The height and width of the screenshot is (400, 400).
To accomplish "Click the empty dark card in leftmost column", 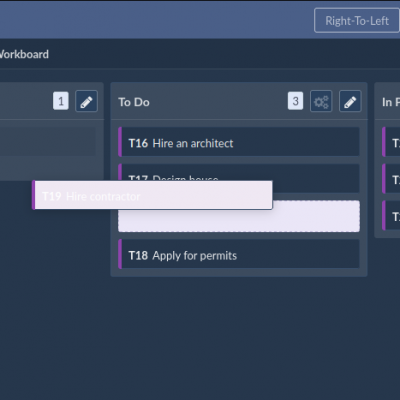I will pyautogui.click(x=48, y=142).
